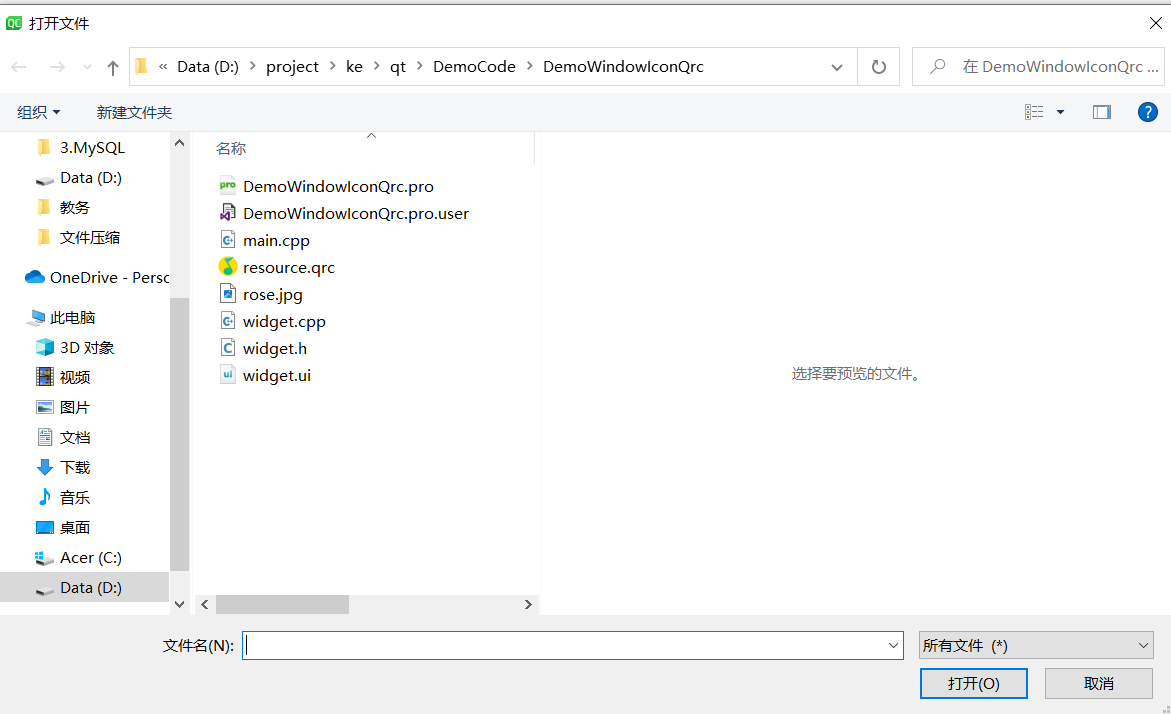This screenshot has height=714, width=1171.
Task: Select widget.h file
Action: (x=274, y=348)
